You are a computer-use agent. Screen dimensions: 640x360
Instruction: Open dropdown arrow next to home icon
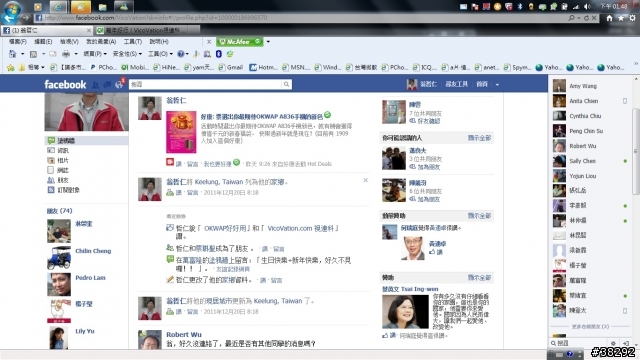[22, 54]
